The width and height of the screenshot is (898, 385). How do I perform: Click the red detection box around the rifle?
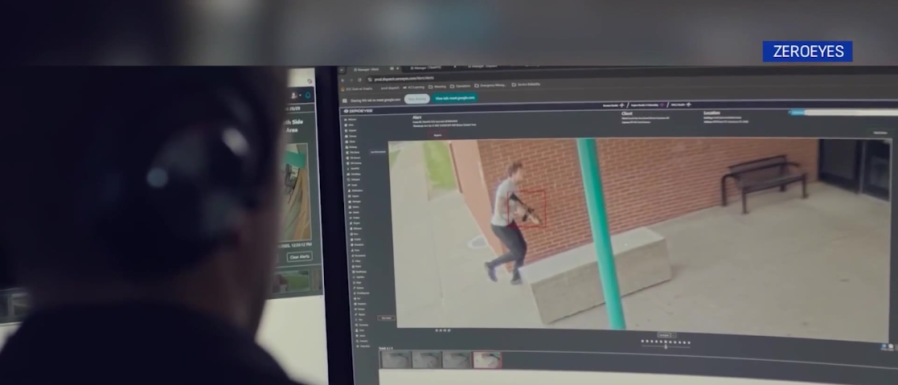coord(526,209)
